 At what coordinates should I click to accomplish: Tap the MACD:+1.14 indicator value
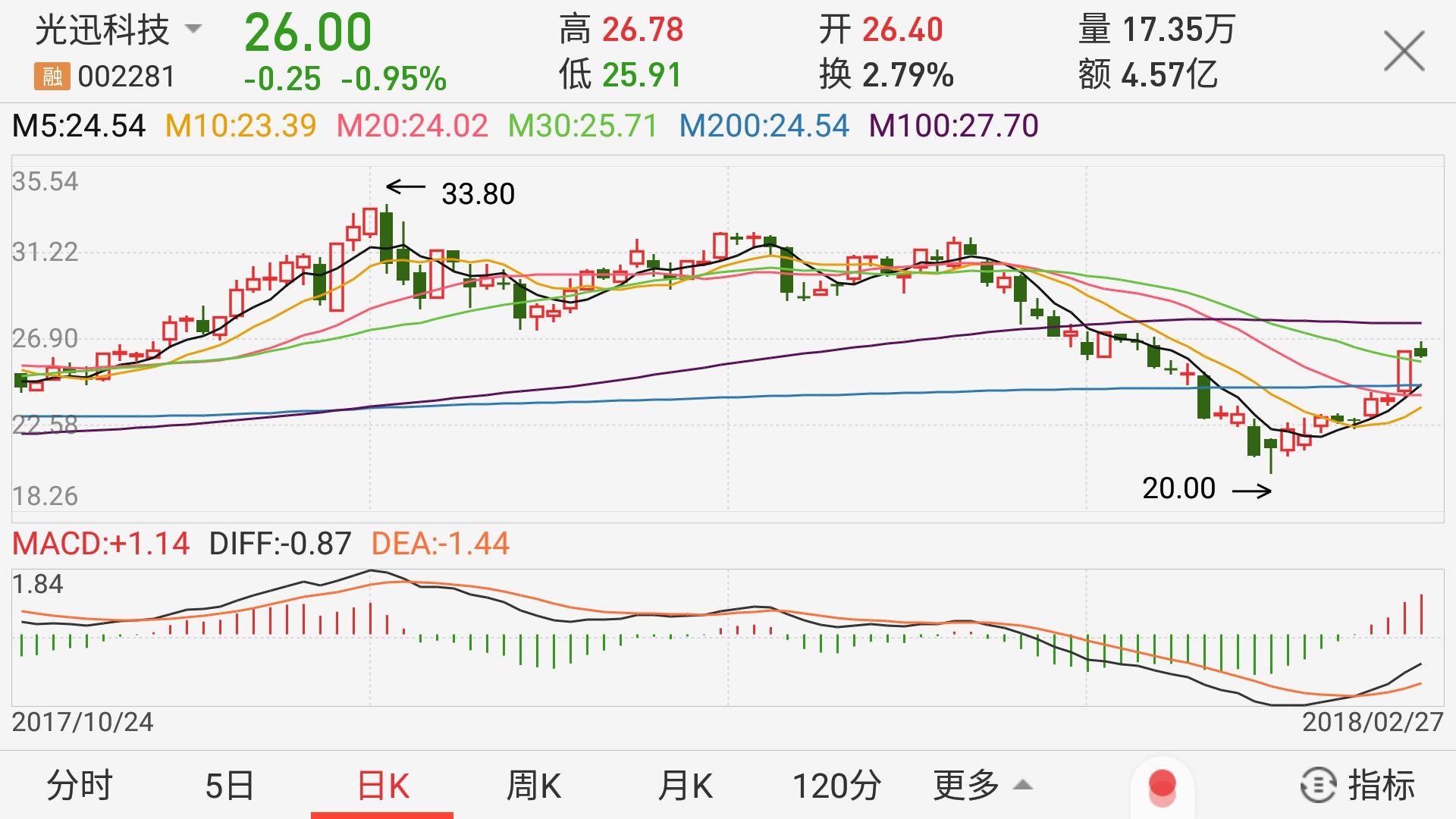101,544
